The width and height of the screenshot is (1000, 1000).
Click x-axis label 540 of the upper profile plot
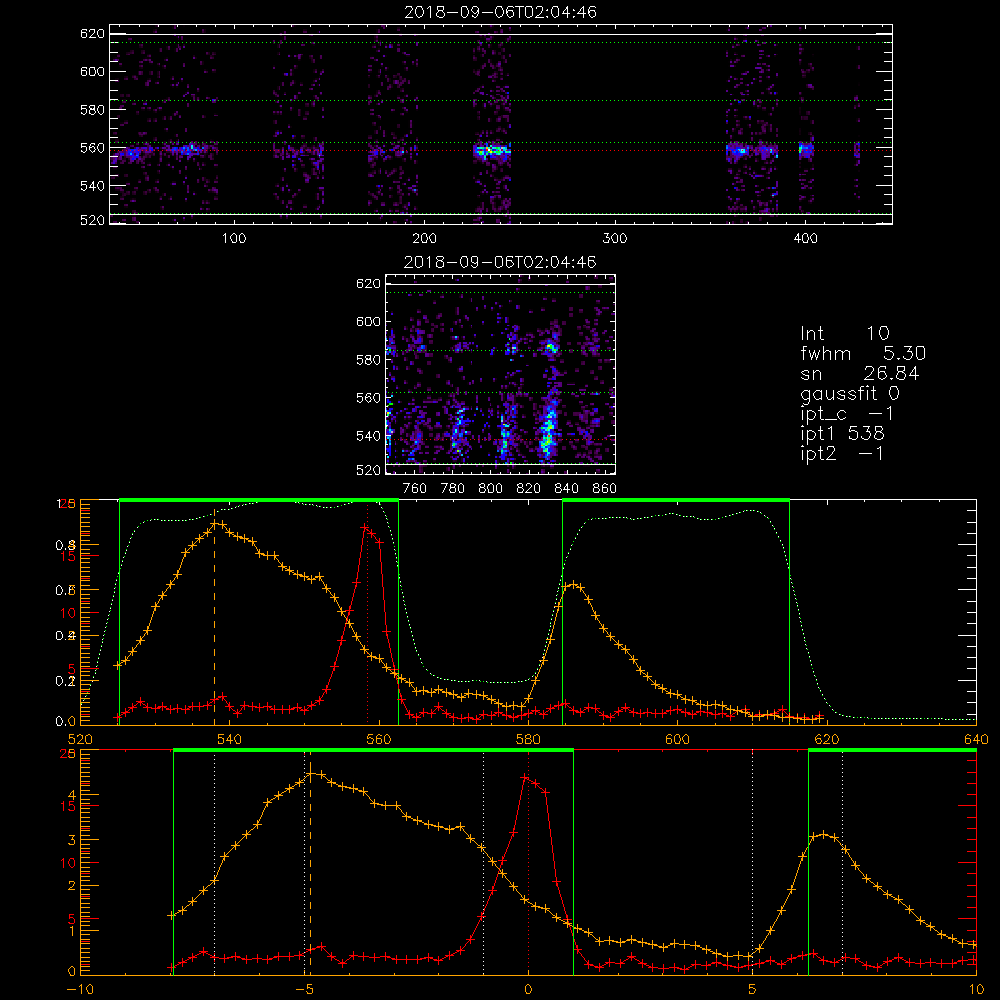pos(230,739)
